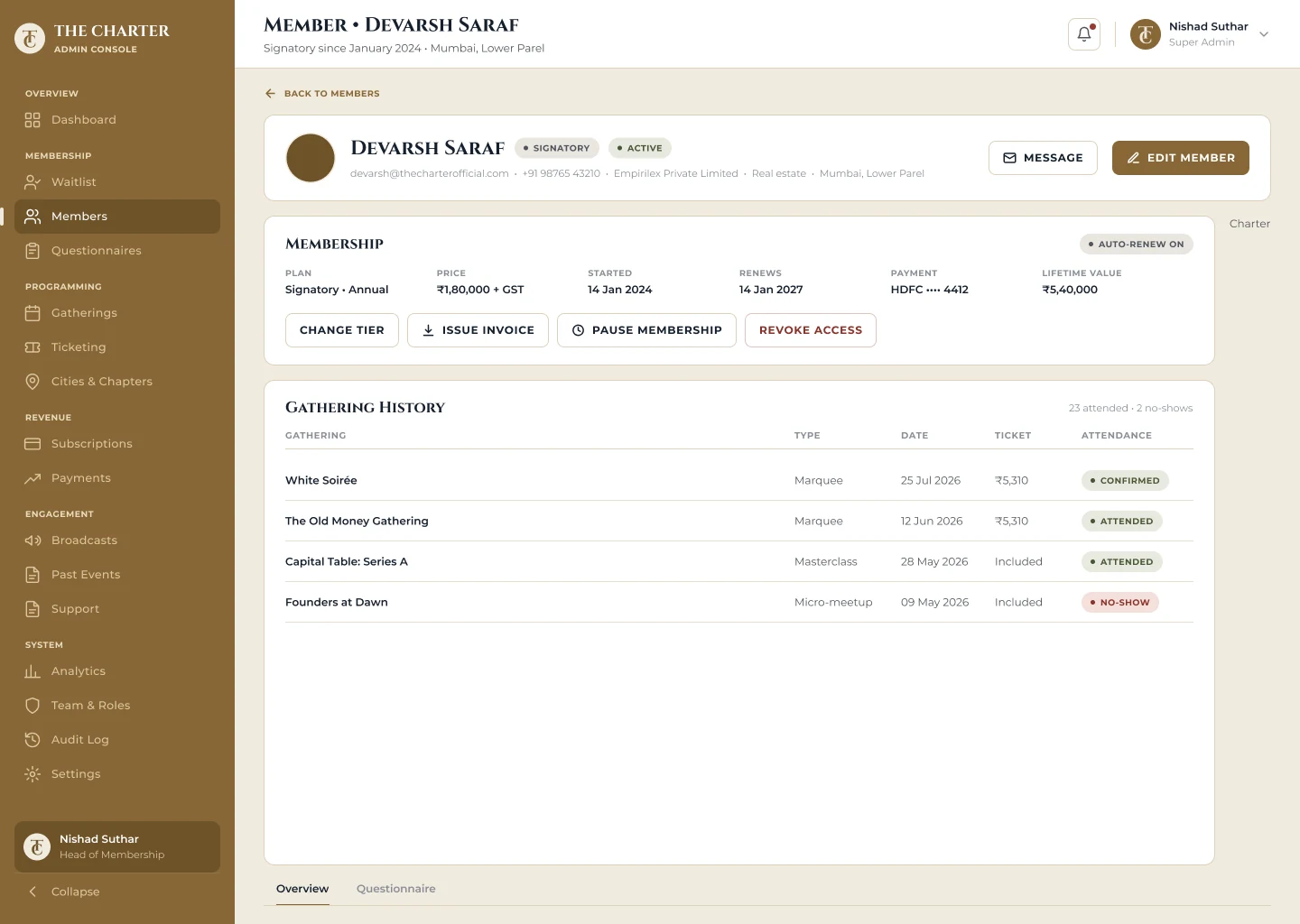Click the Signatory status badge
The width and height of the screenshot is (1300, 924).
(x=557, y=148)
